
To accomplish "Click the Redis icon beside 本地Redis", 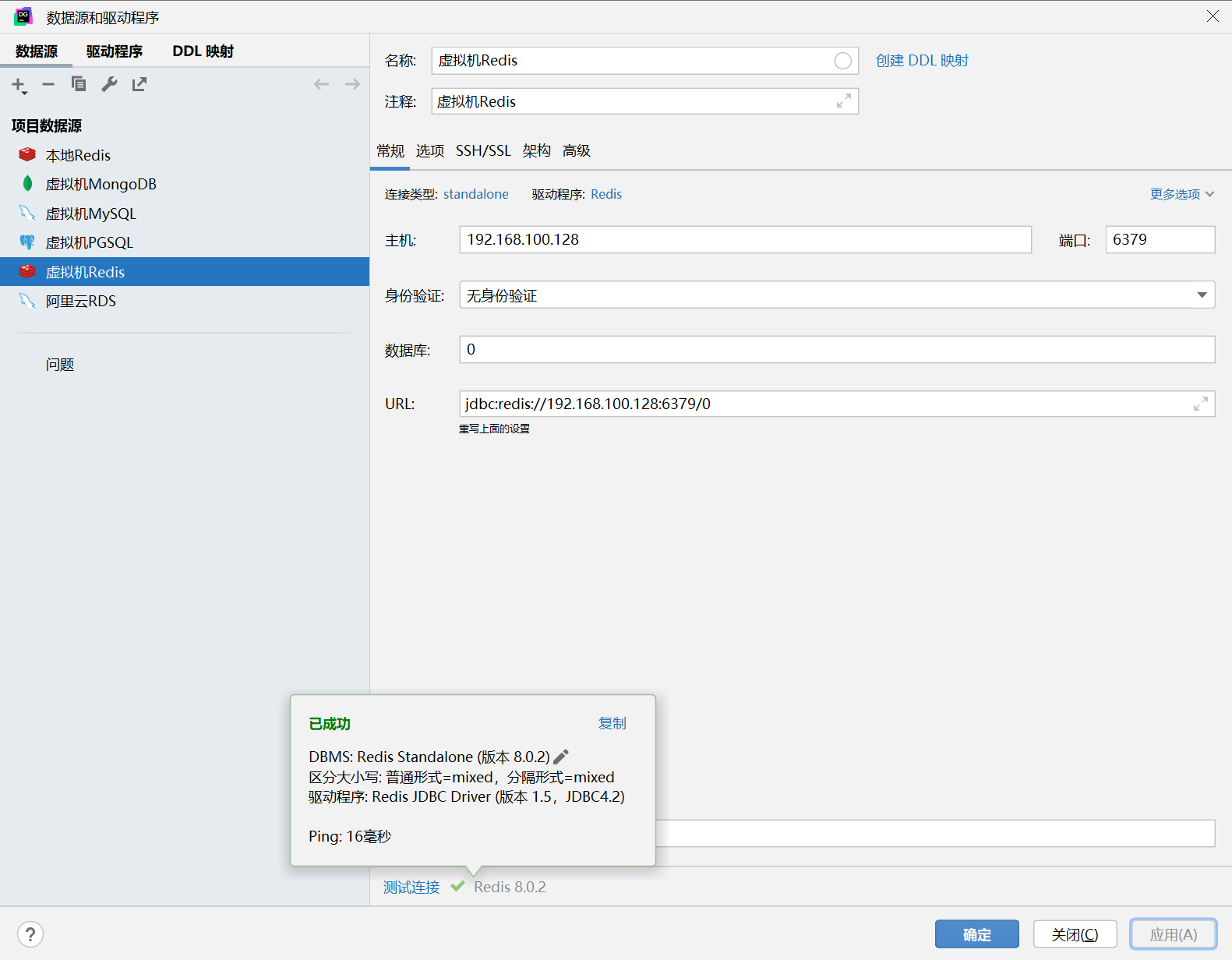I will (x=27, y=154).
